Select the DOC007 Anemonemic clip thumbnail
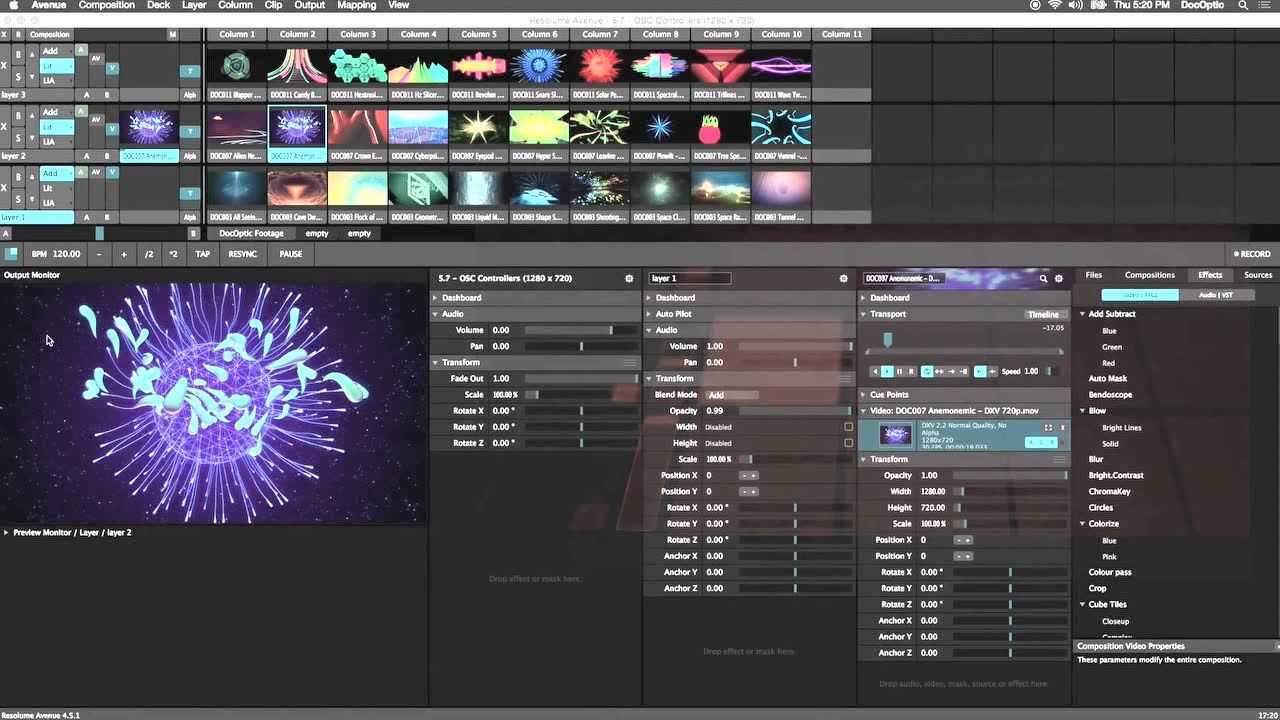This screenshot has height=720, width=1280. 296,128
